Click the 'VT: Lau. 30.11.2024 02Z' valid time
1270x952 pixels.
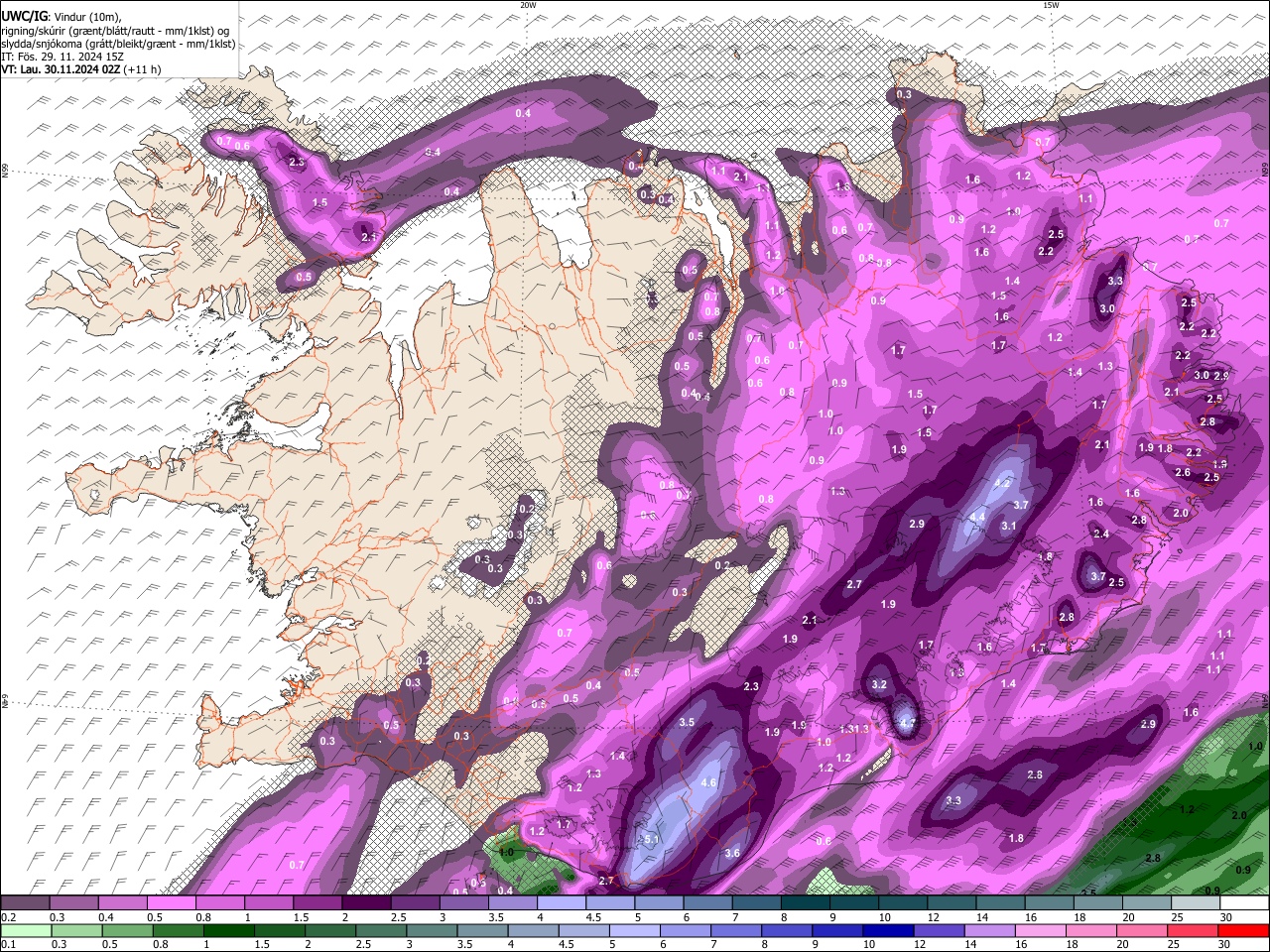pyautogui.click(x=62, y=69)
